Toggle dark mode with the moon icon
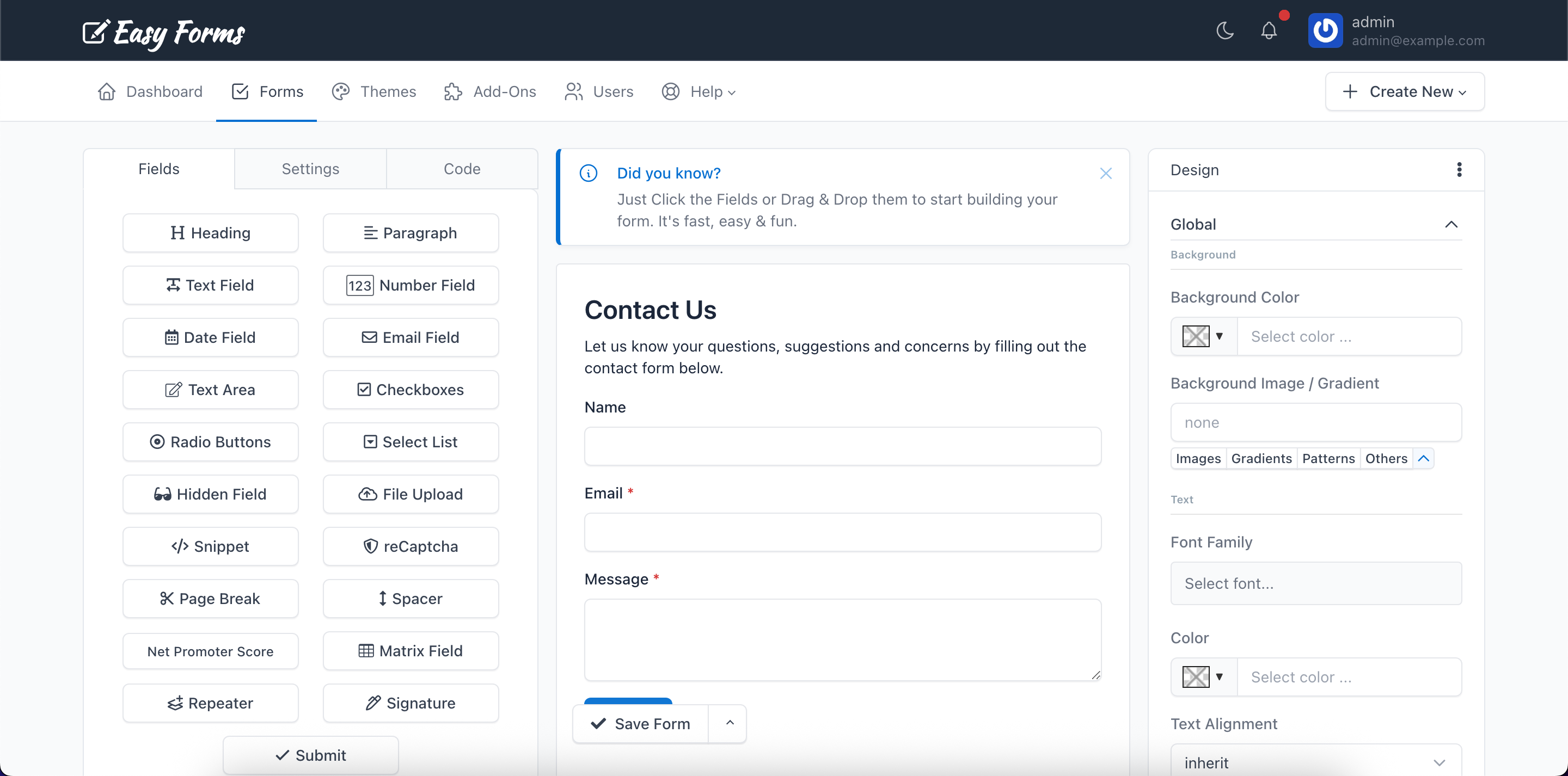This screenshot has width=1568, height=776. (1224, 30)
